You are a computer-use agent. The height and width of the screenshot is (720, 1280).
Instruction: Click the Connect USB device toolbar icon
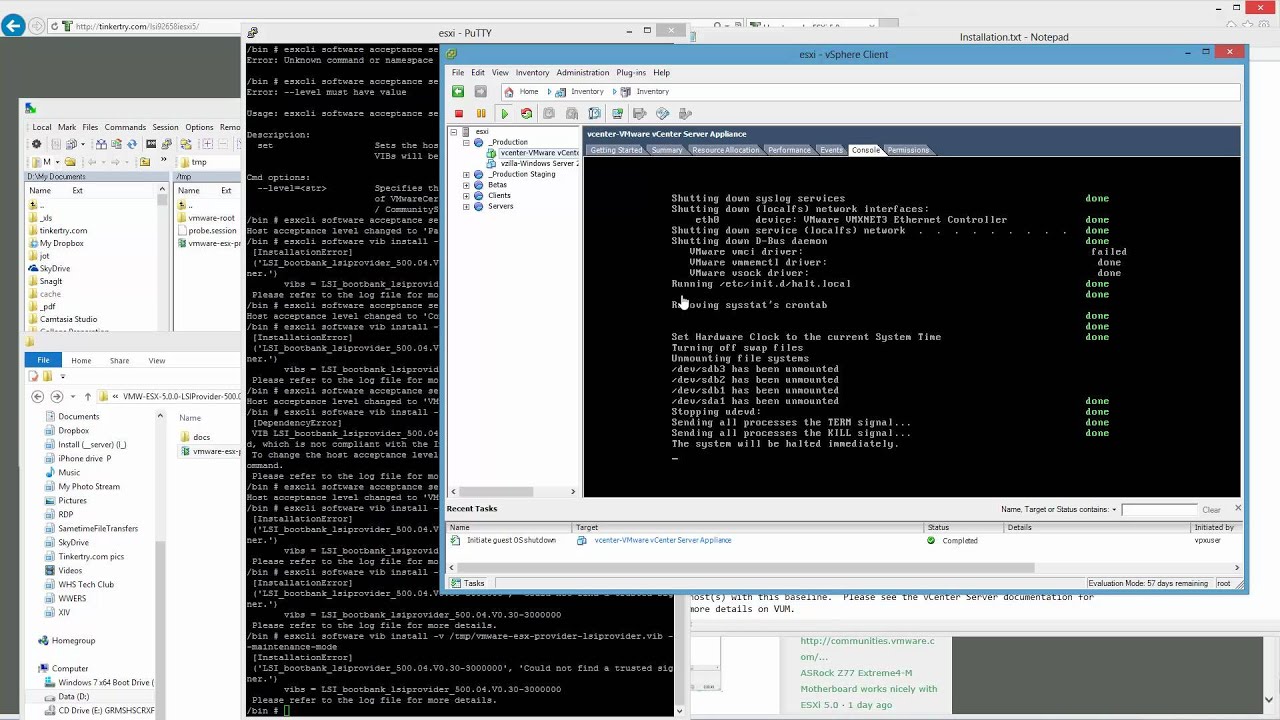(x=685, y=114)
